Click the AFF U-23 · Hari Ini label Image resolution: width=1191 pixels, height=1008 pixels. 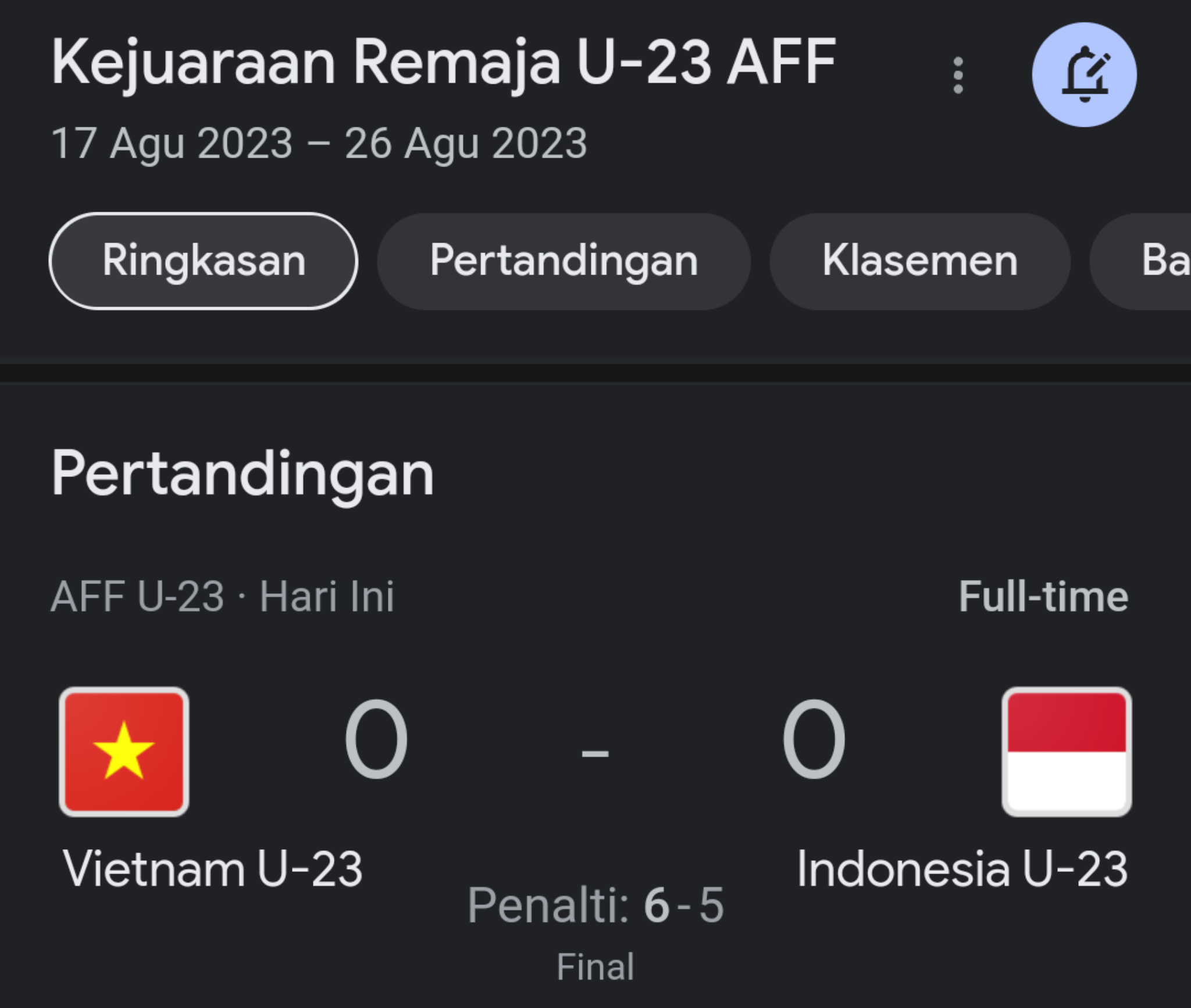(x=223, y=597)
